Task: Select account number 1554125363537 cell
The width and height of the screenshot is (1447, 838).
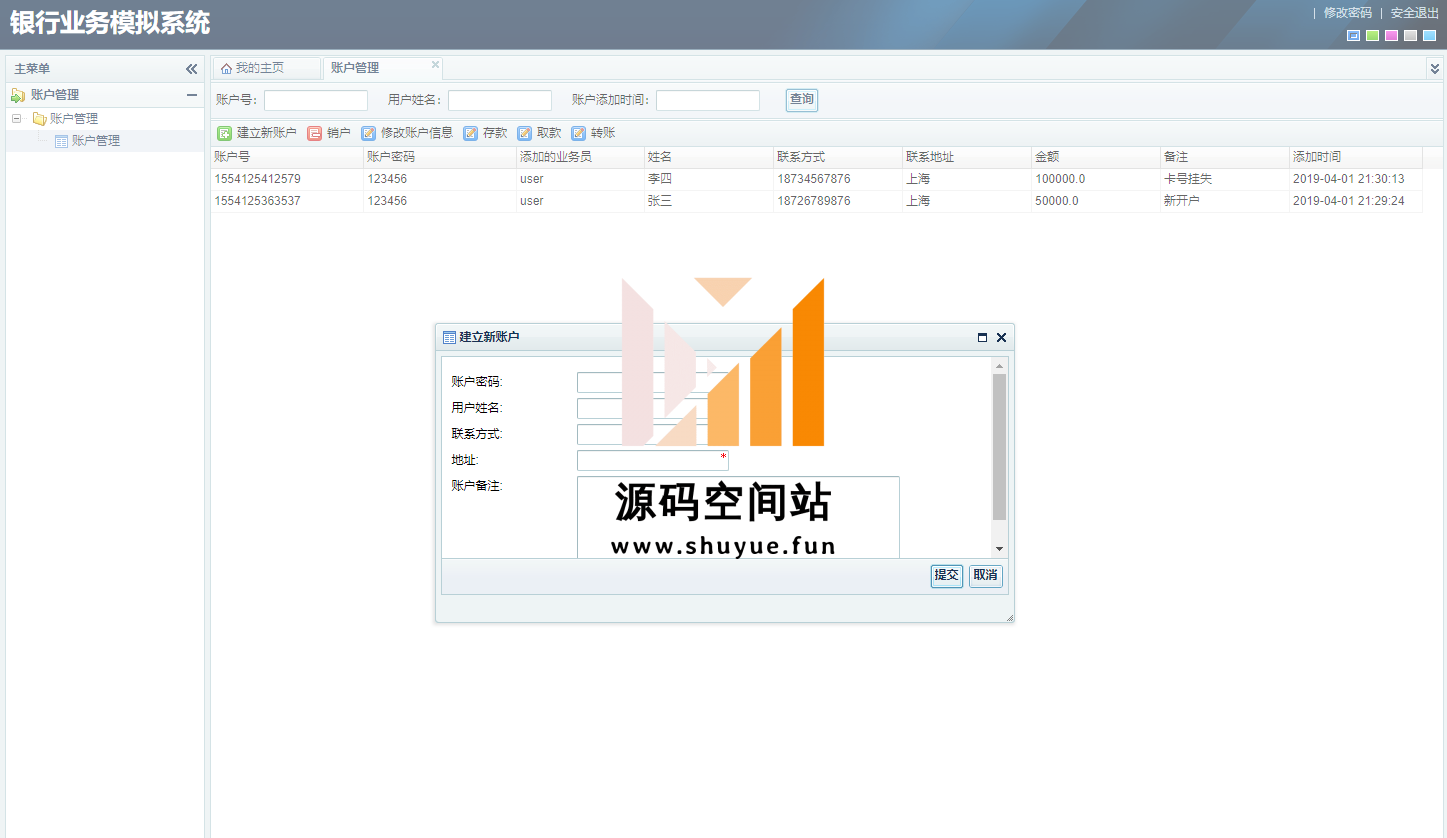Action: 287,201
